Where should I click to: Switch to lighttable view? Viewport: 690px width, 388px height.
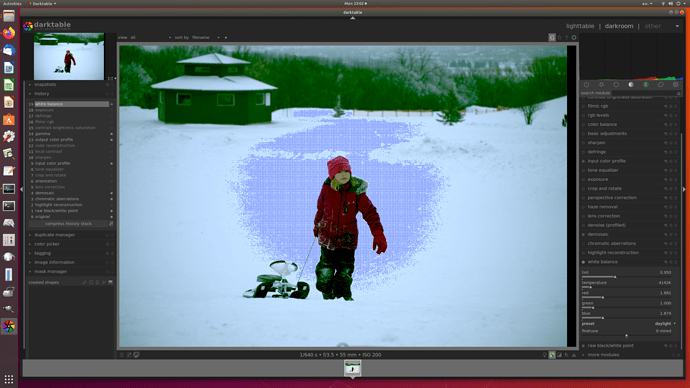(580, 26)
